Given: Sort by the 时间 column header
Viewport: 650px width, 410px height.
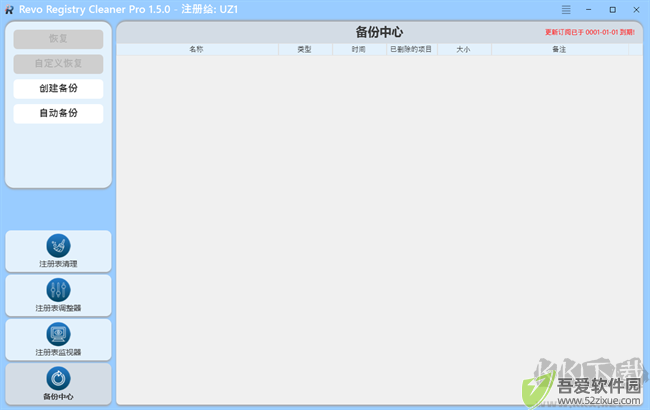Looking at the screenshot, I should coord(359,49).
